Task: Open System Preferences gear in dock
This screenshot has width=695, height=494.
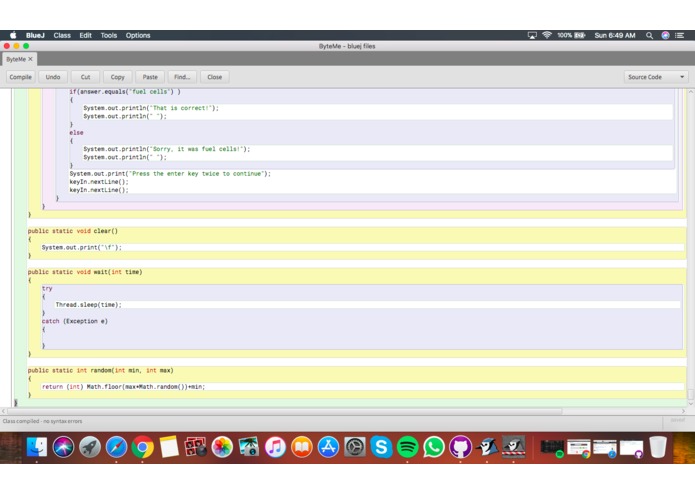Action: pyautogui.click(x=355, y=447)
